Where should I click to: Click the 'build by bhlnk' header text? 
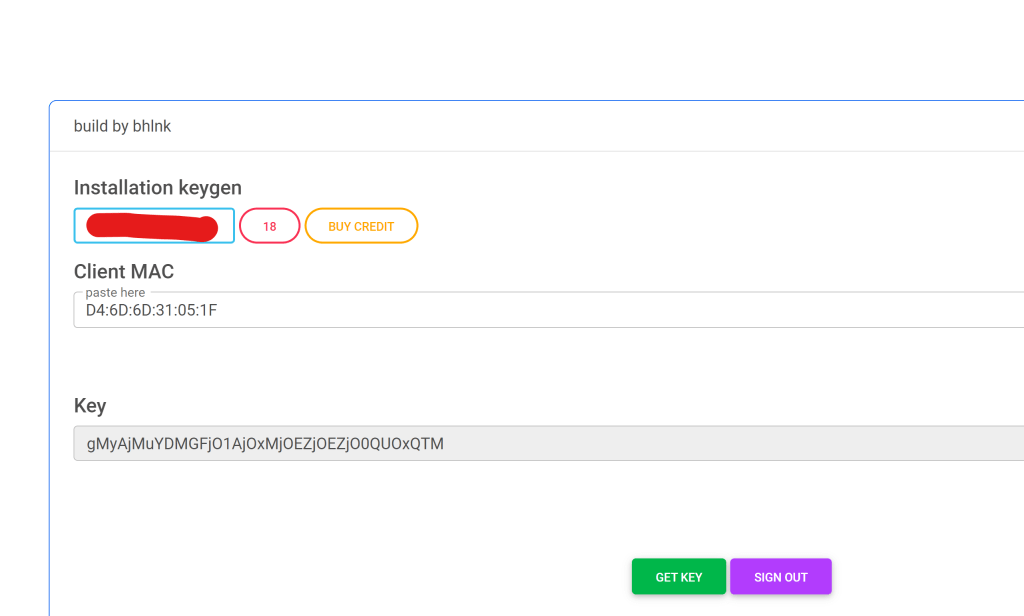122,127
